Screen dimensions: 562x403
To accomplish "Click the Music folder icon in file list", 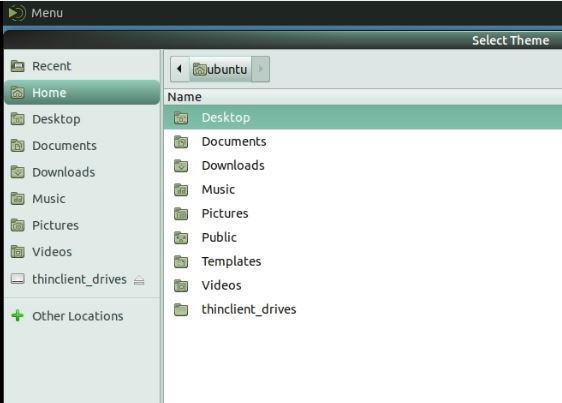I will 181,190.
